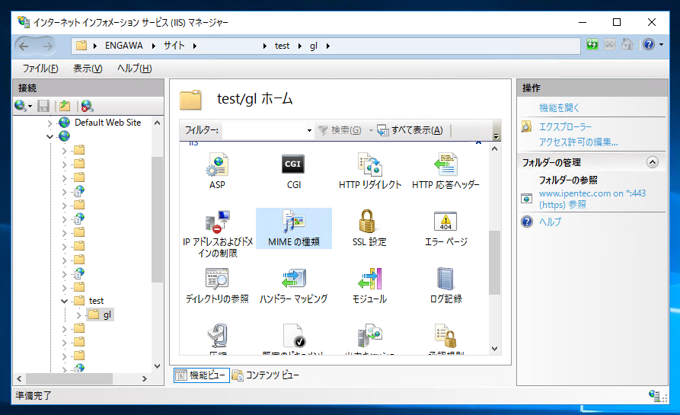This screenshot has height=415, width=680.
Task: Expand the gl folder node
Action: [78, 315]
